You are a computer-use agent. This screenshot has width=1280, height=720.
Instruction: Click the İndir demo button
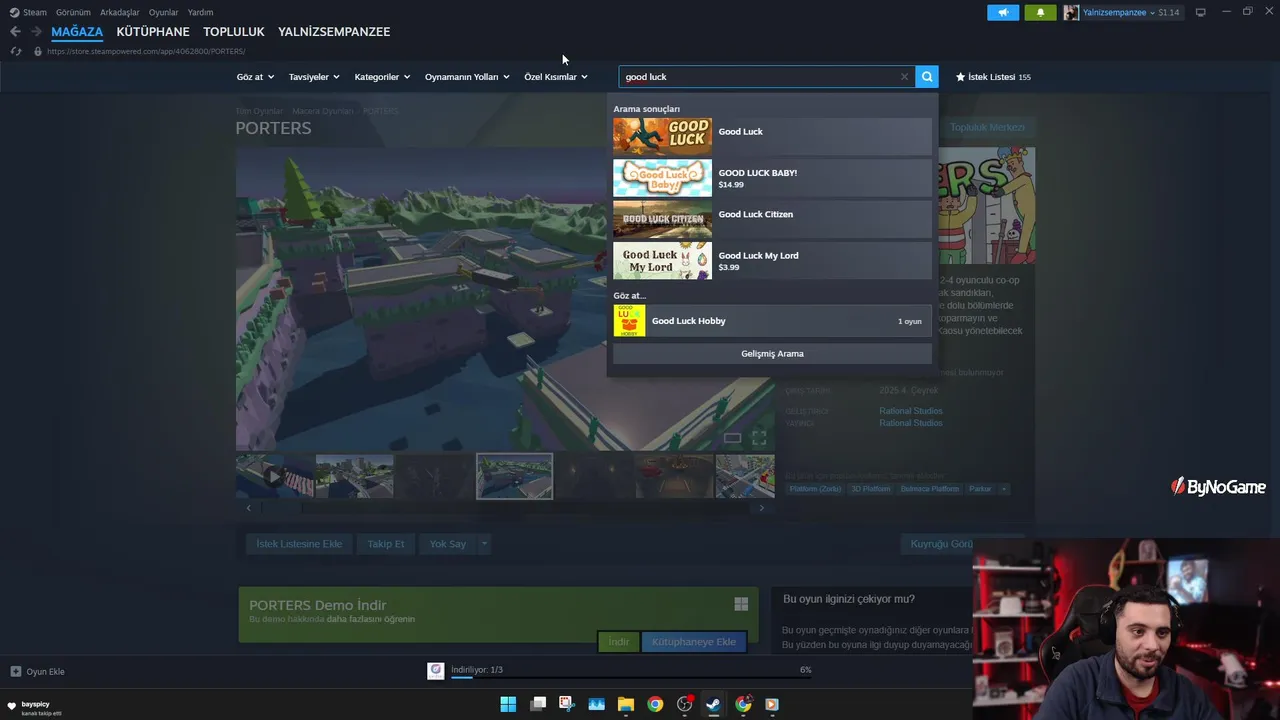[x=618, y=642]
